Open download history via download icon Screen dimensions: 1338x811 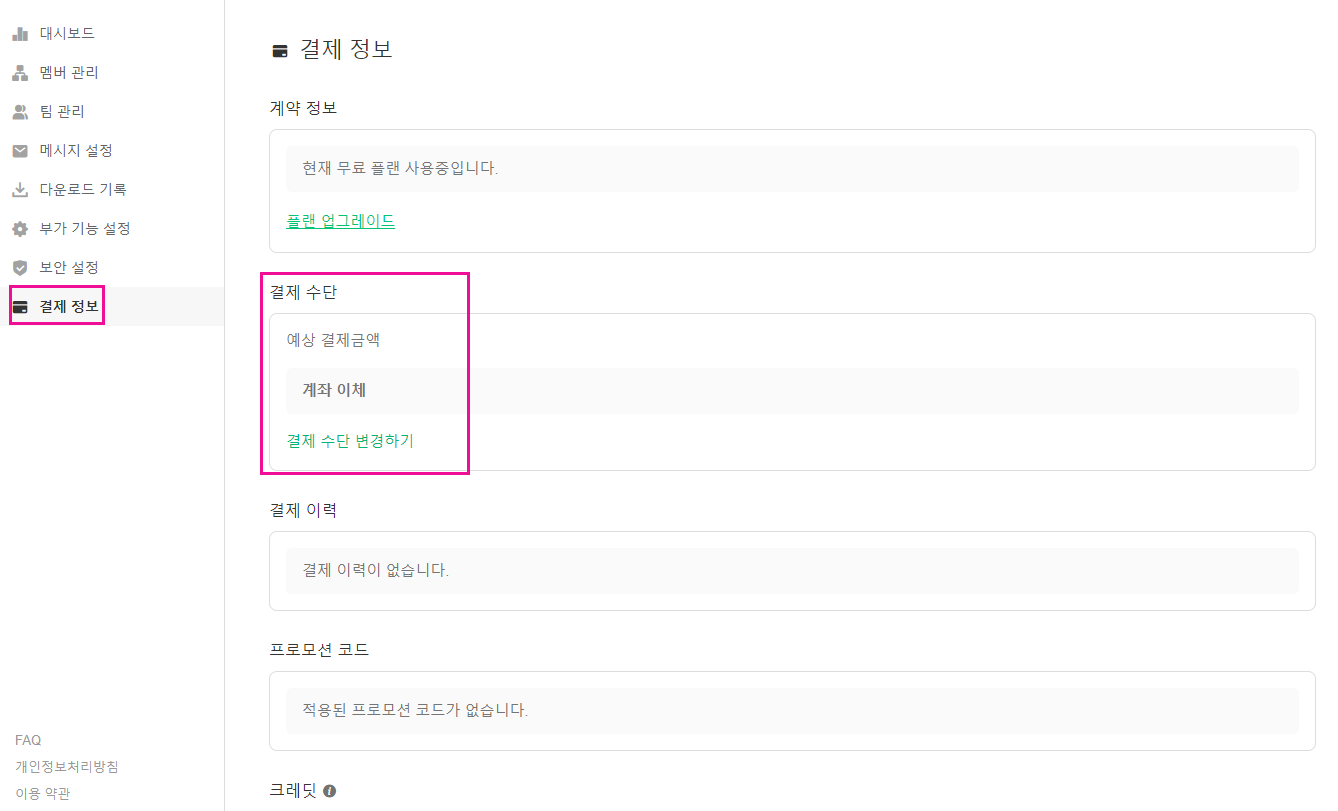click(x=20, y=190)
